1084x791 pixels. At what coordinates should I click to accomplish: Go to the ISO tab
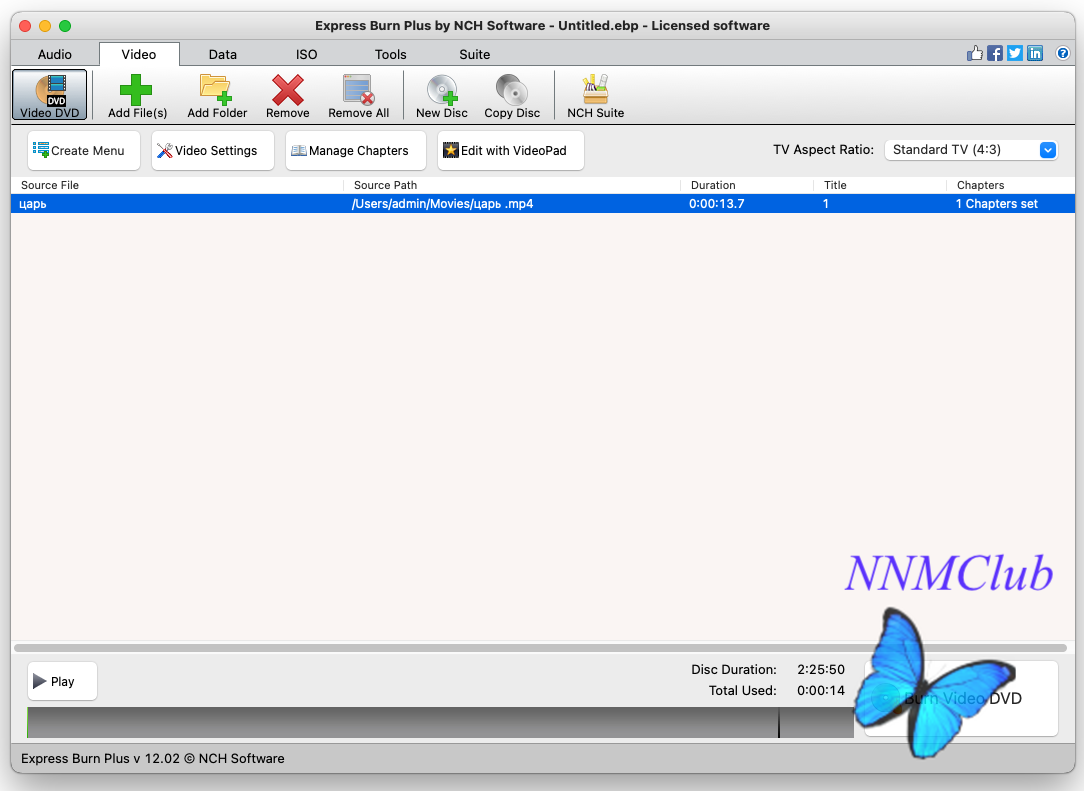click(306, 54)
